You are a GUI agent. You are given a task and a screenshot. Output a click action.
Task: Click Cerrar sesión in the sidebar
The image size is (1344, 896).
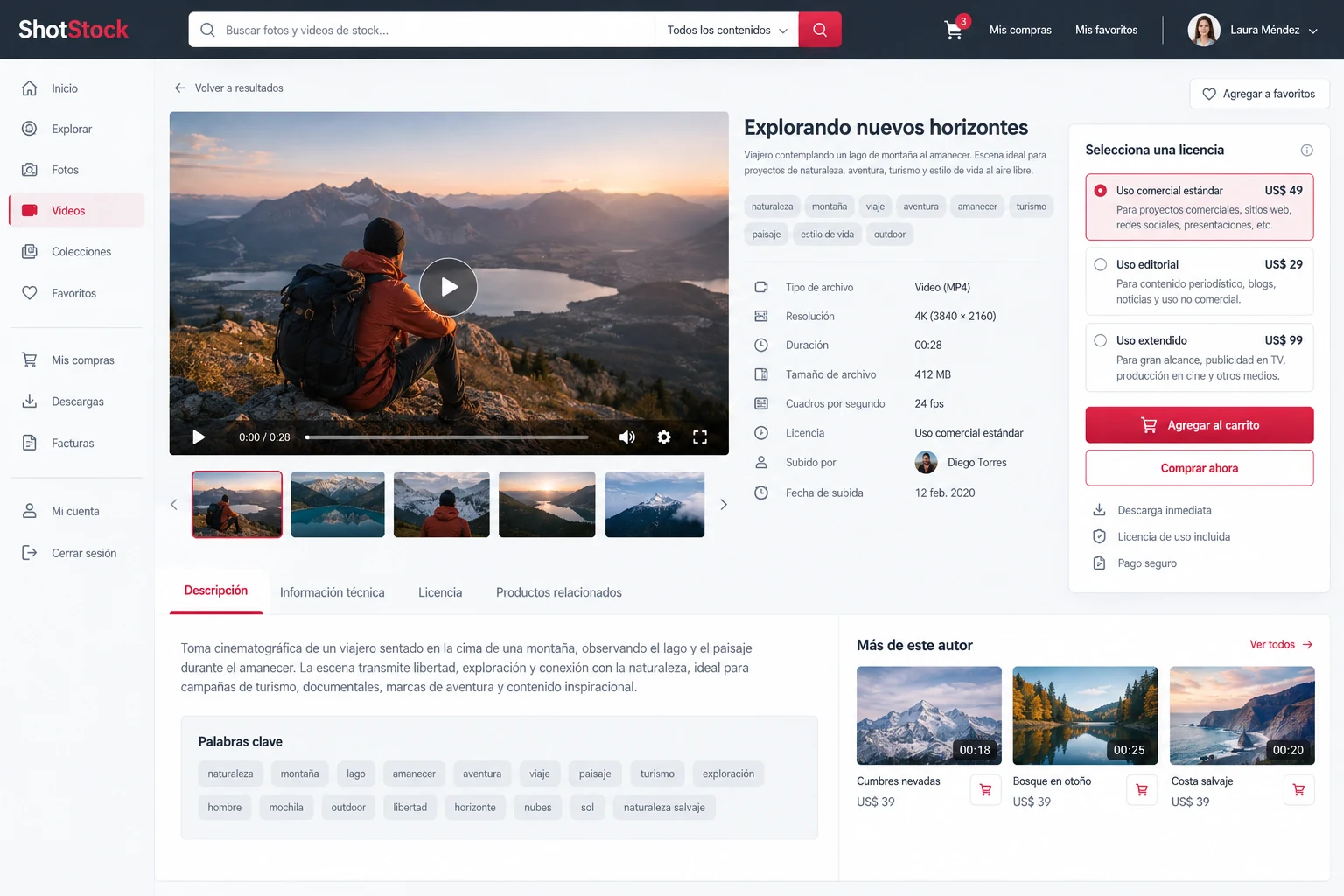[x=77, y=553]
